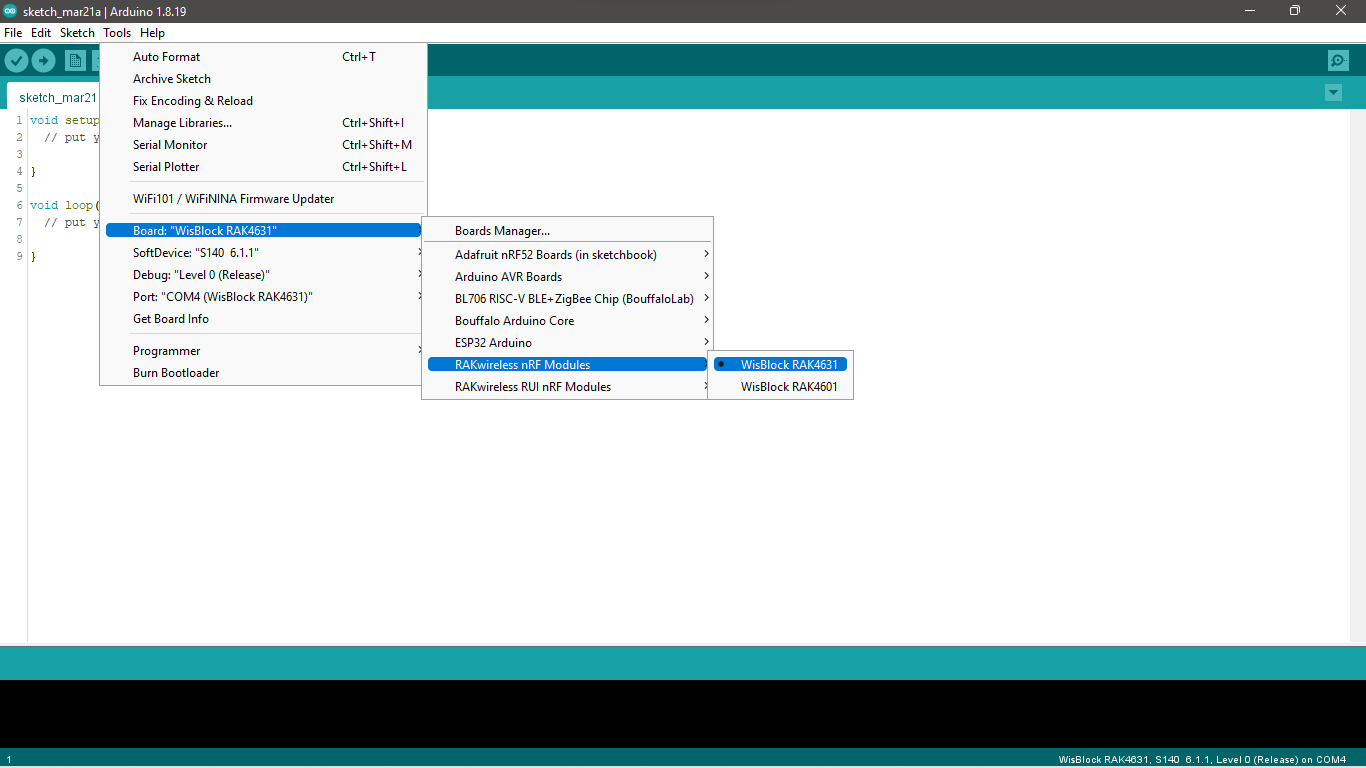Expand Board: "WisBlock RAK4631" submenu

click(263, 231)
